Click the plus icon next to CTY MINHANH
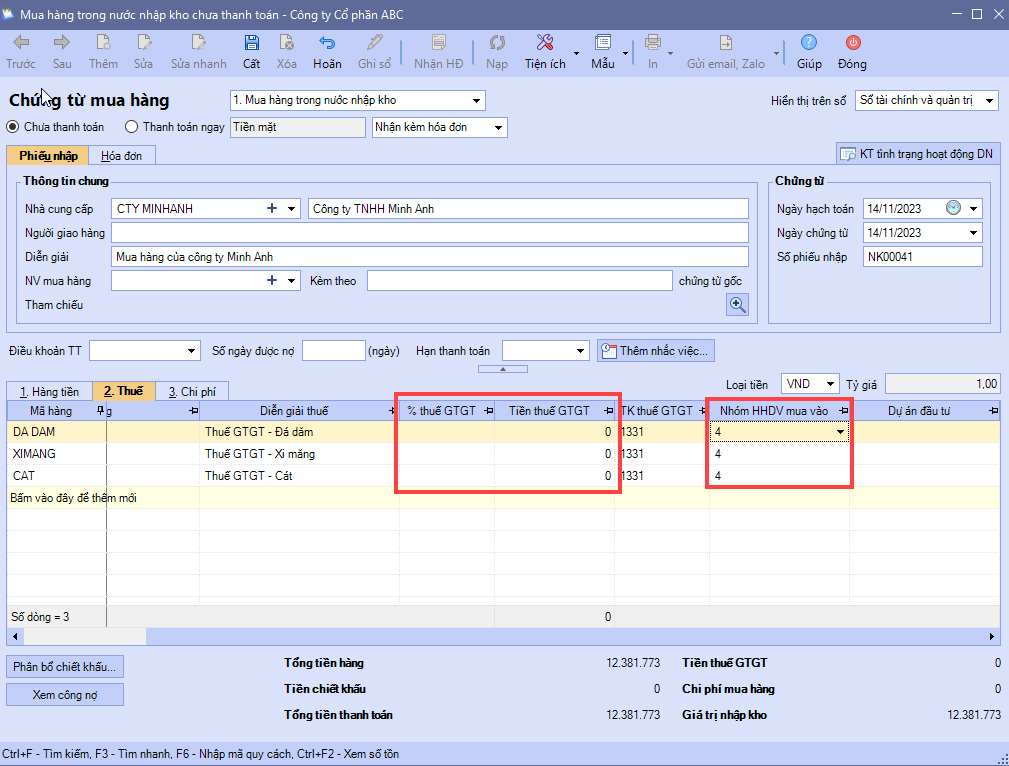 pos(271,209)
